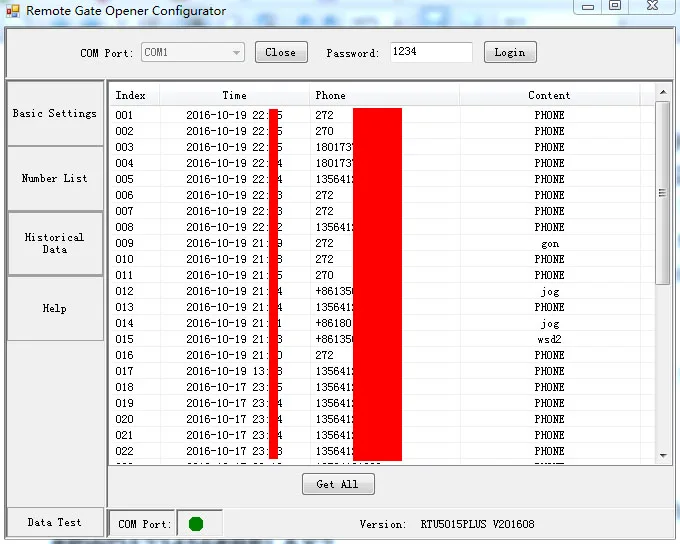680x544 pixels.
Task: Select row with index 020
Action: tap(382, 419)
